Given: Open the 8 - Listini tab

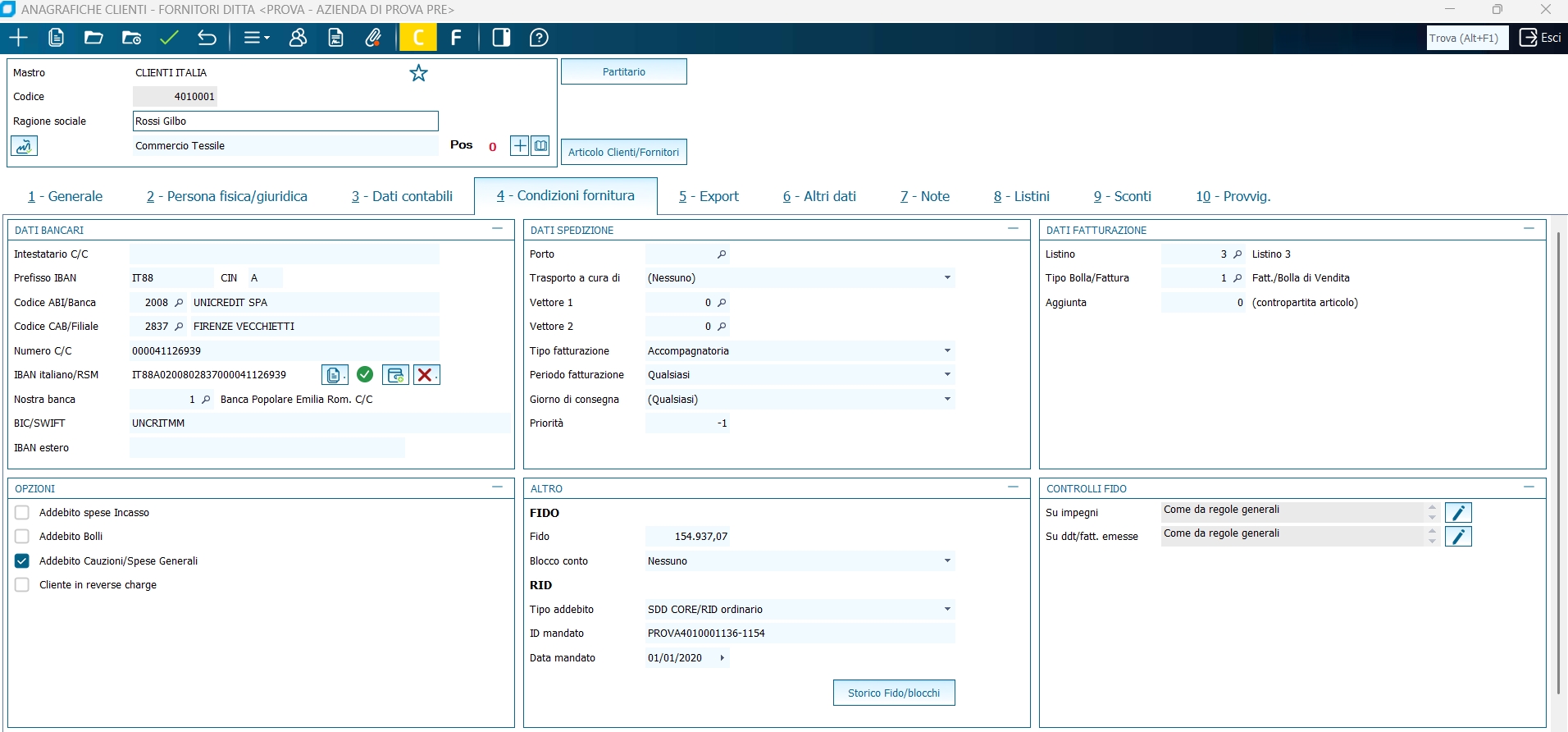Looking at the screenshot, I should tap(1021, 197).
